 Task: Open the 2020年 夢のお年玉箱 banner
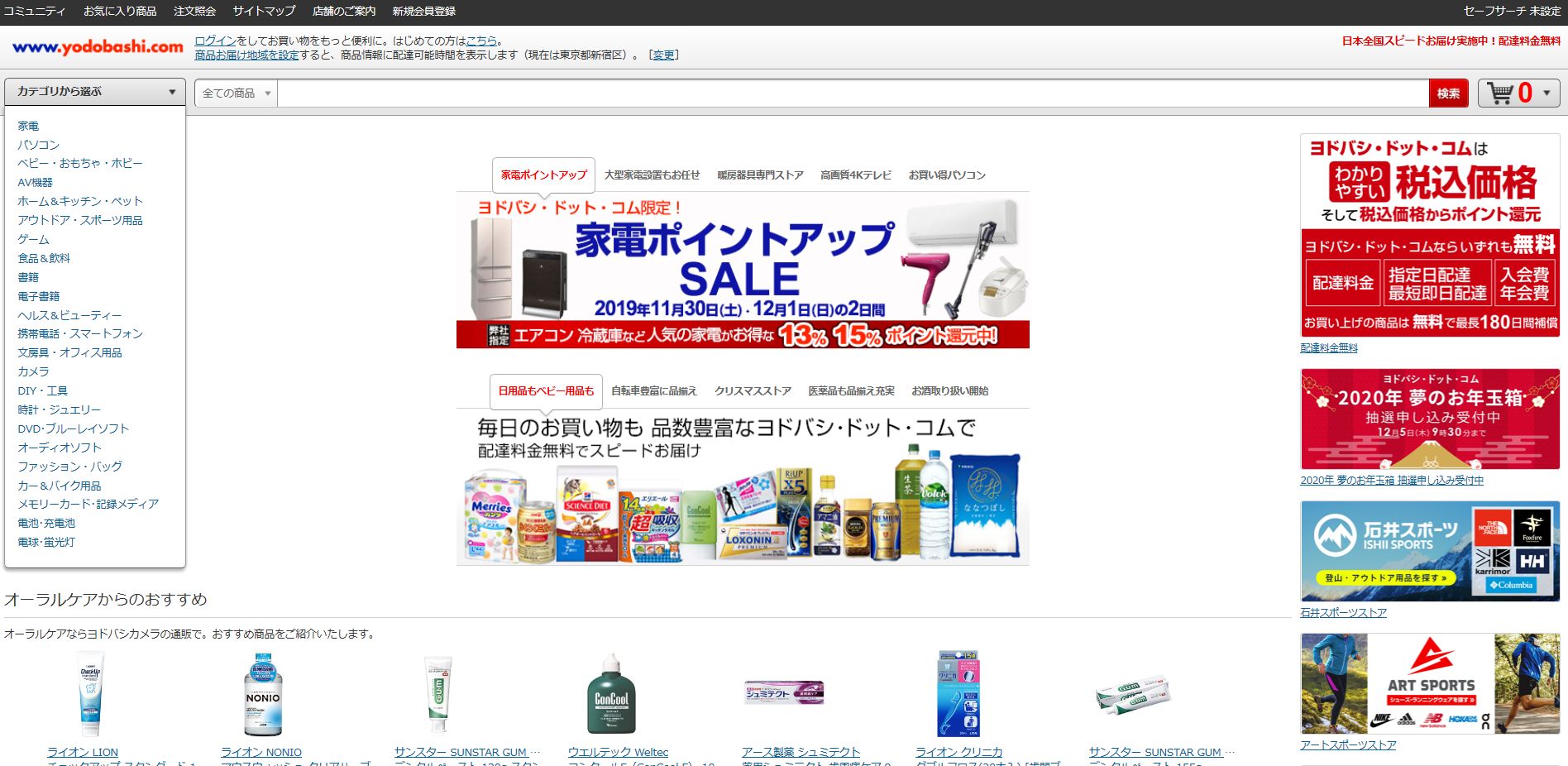pos(1430,419)
